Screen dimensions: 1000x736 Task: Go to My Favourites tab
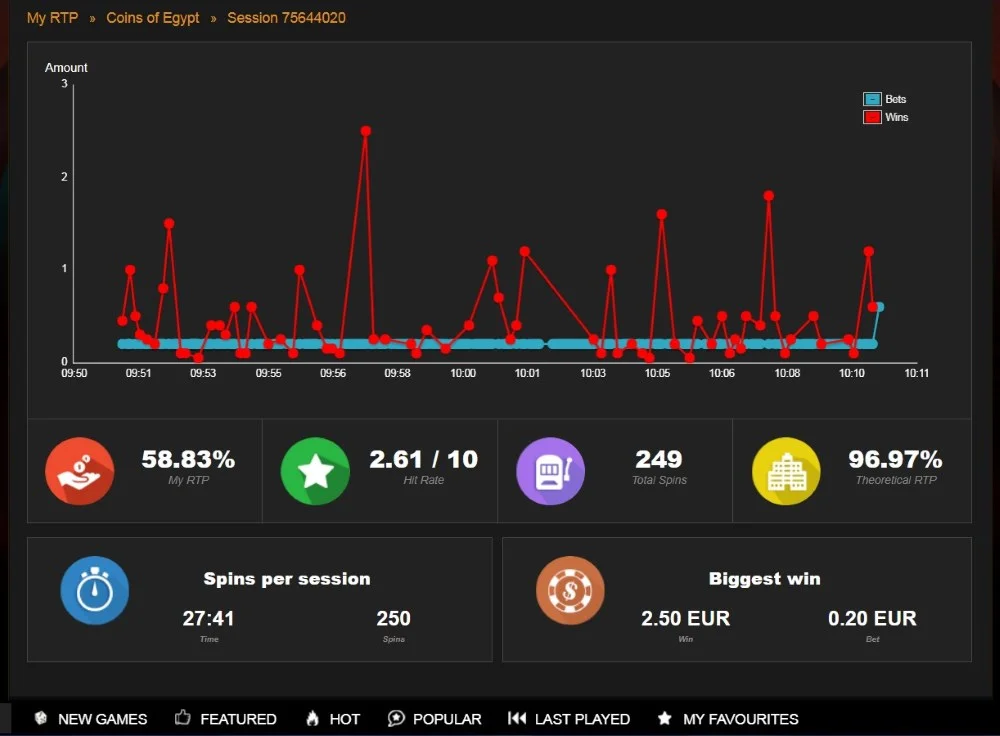coord(728,719)
